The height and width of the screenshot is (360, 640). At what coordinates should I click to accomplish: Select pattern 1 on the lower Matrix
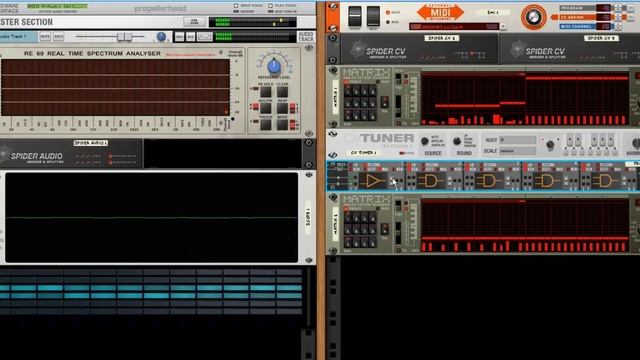(x=348, y=217)
